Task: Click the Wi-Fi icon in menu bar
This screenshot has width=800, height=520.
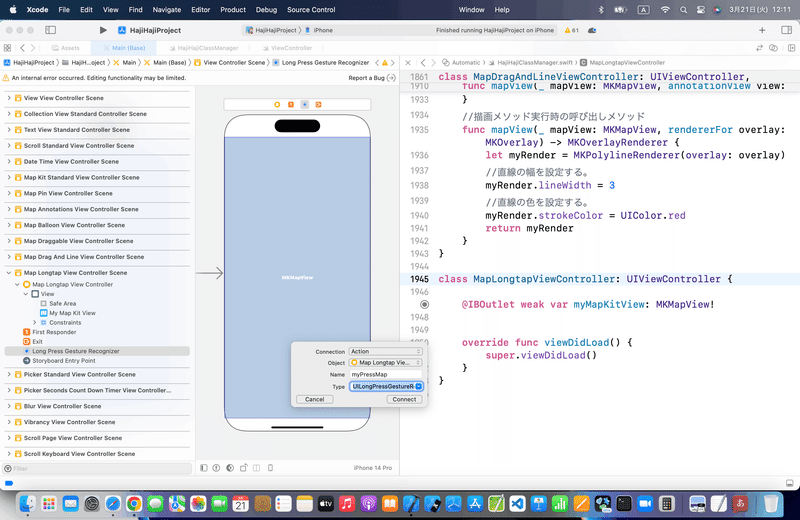Action: (x=665, y=10)
